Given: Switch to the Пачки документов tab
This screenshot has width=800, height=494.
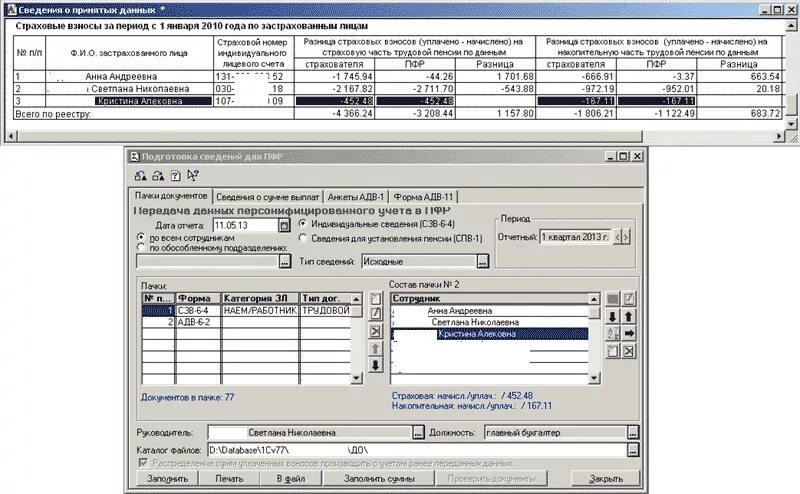Looking at the screenshot, I should pos(171,196).
